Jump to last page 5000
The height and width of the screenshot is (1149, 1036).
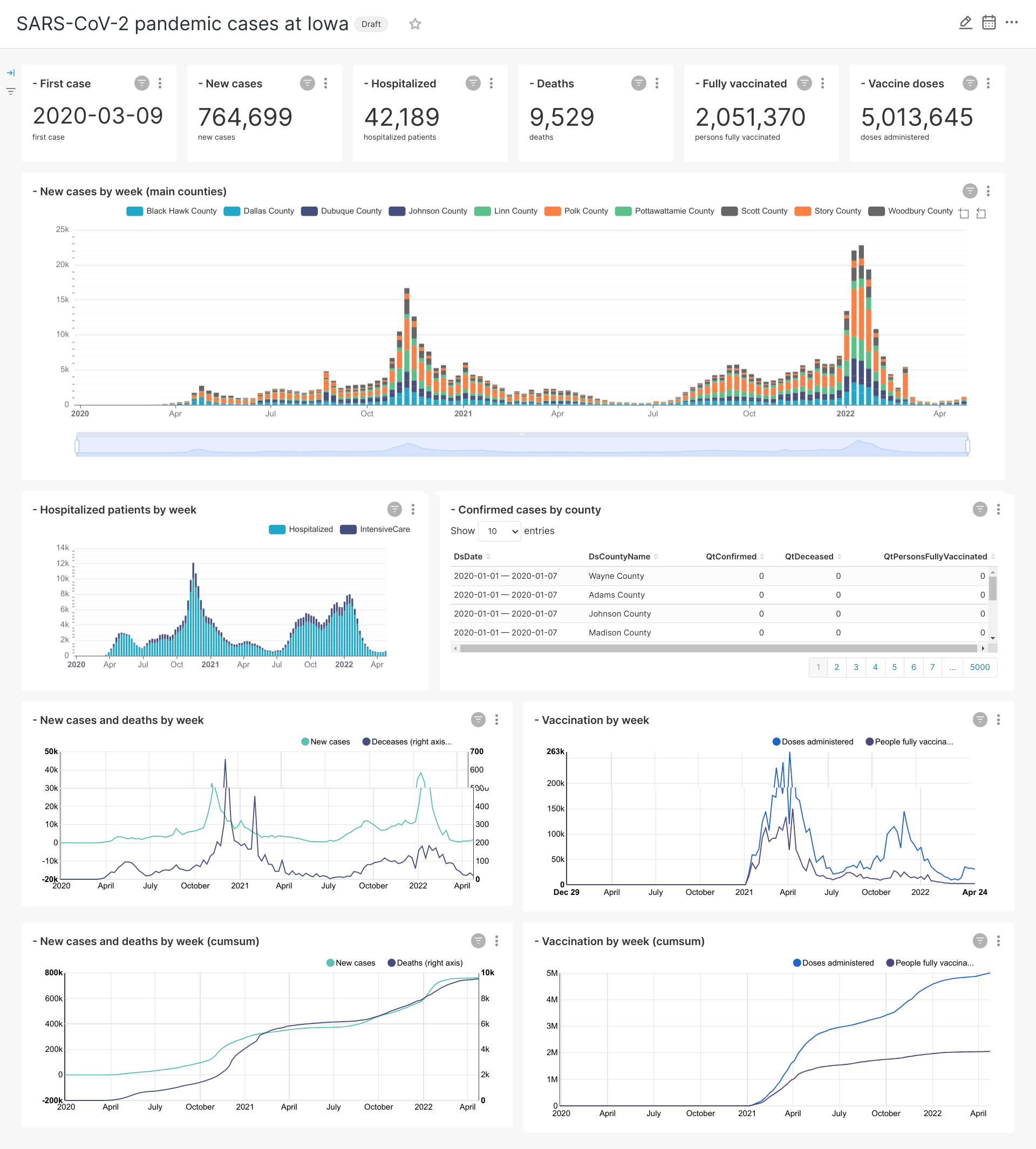[x=979, y=666]
